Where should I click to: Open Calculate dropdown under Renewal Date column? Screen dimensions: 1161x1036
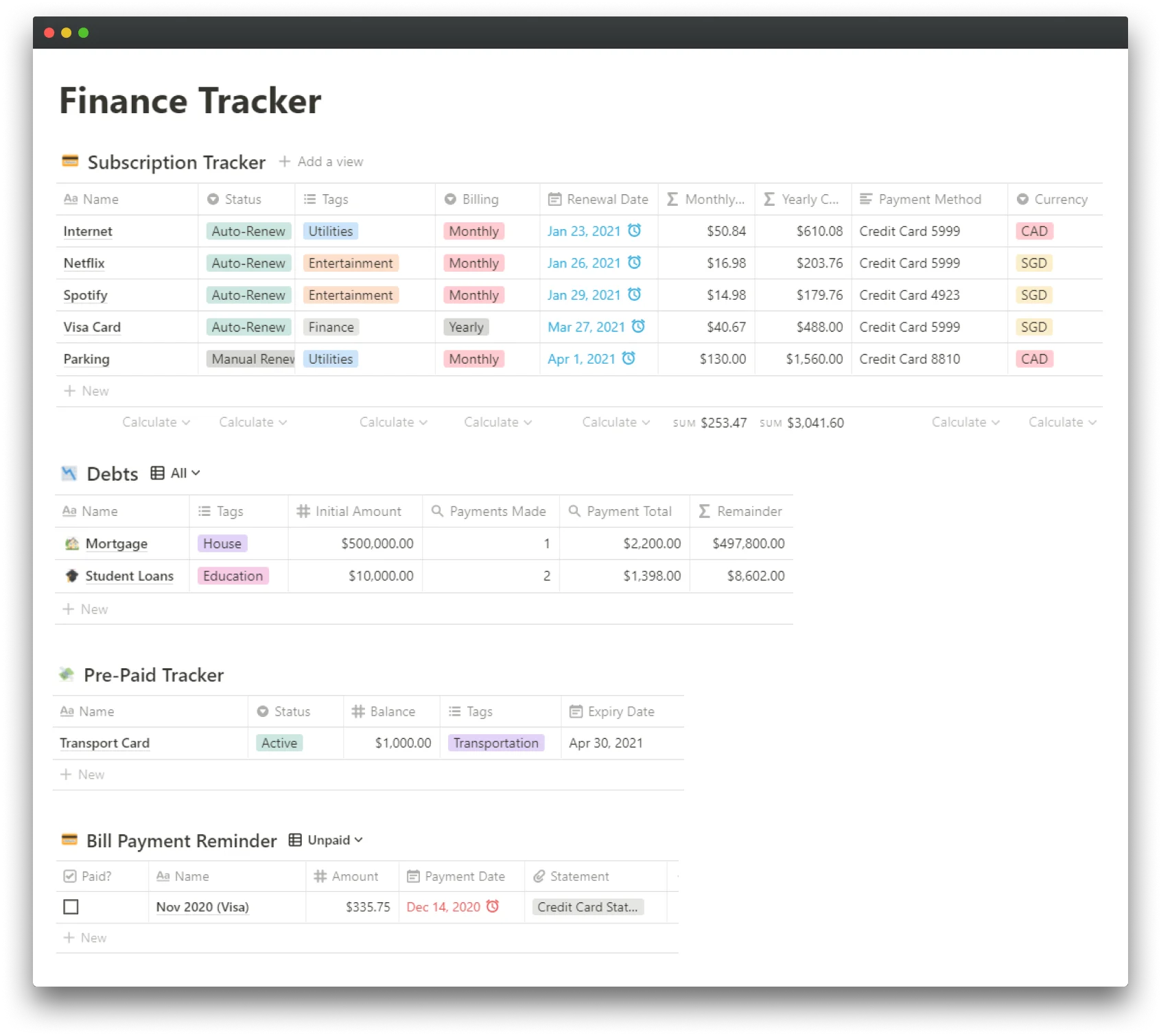pos(615,422)
